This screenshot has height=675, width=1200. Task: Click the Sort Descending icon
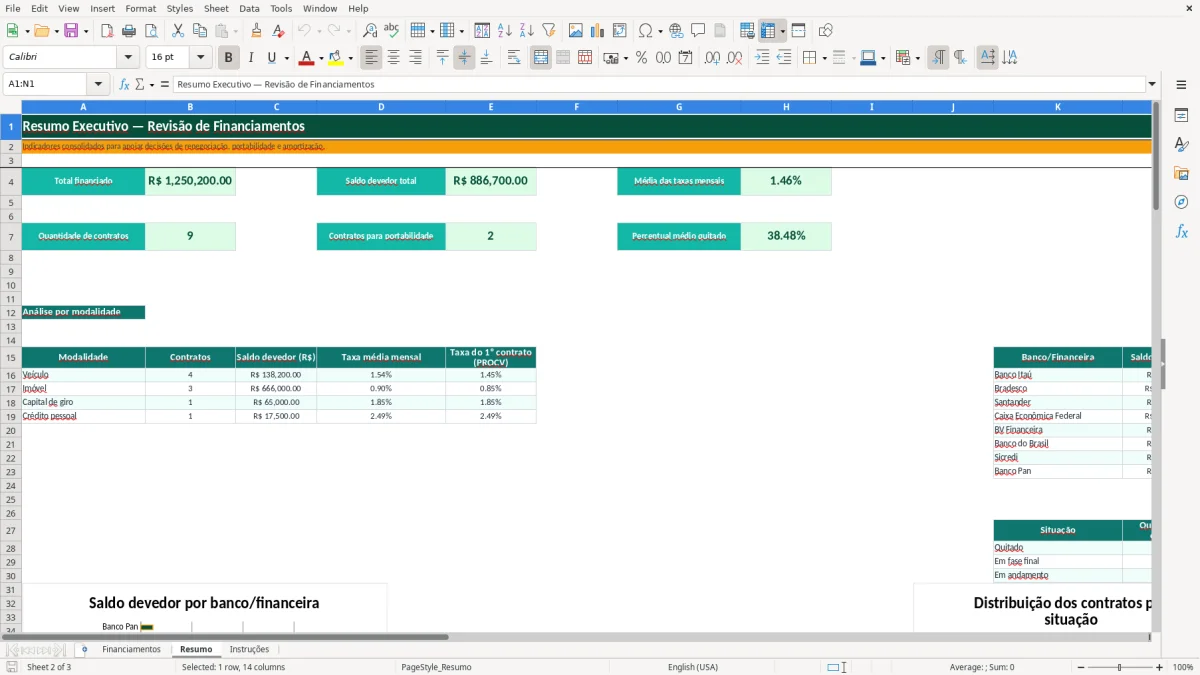[527, 31]
